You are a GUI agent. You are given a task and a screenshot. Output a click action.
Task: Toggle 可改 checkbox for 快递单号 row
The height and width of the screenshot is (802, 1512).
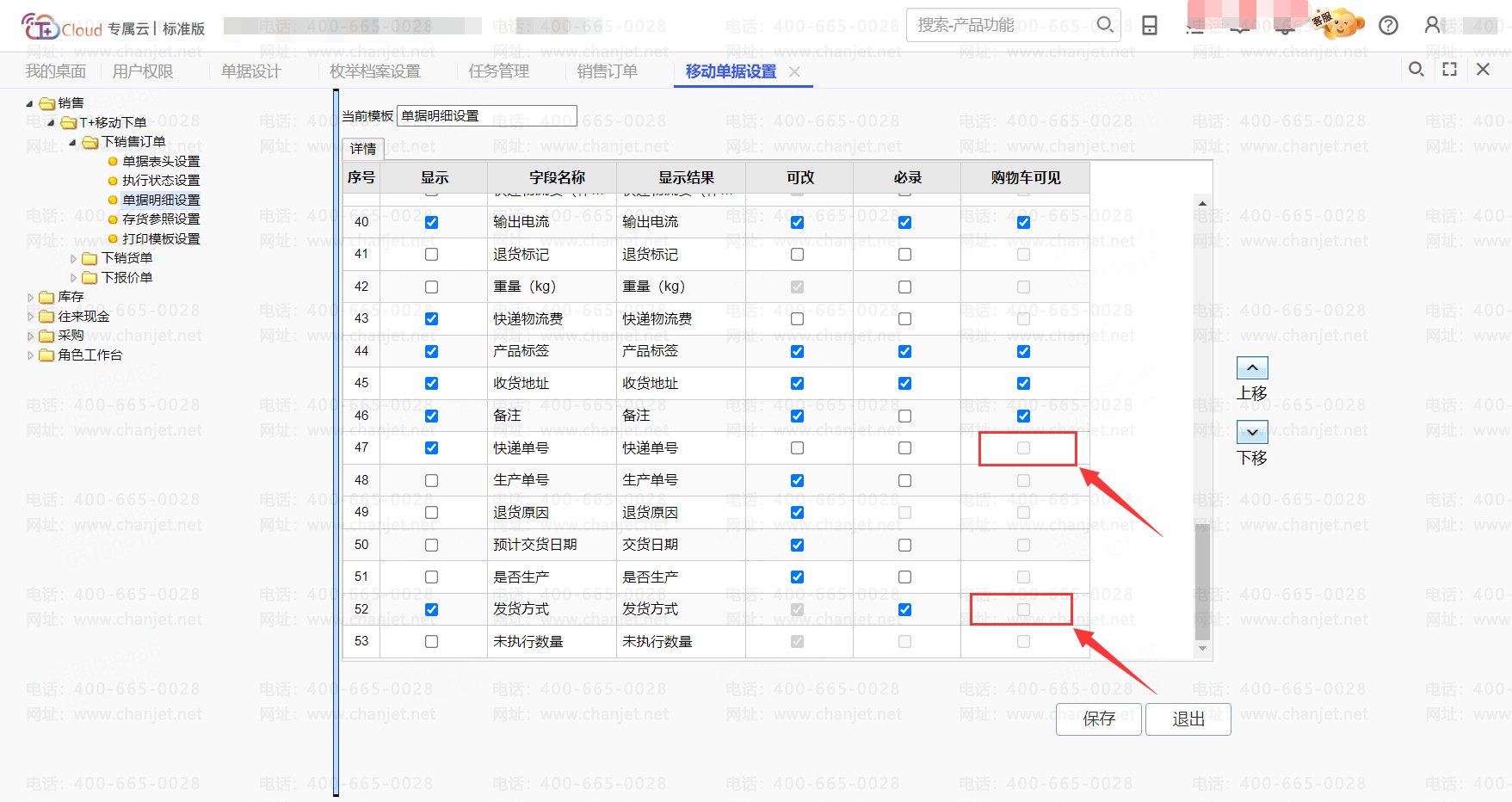tap(797, 448)
